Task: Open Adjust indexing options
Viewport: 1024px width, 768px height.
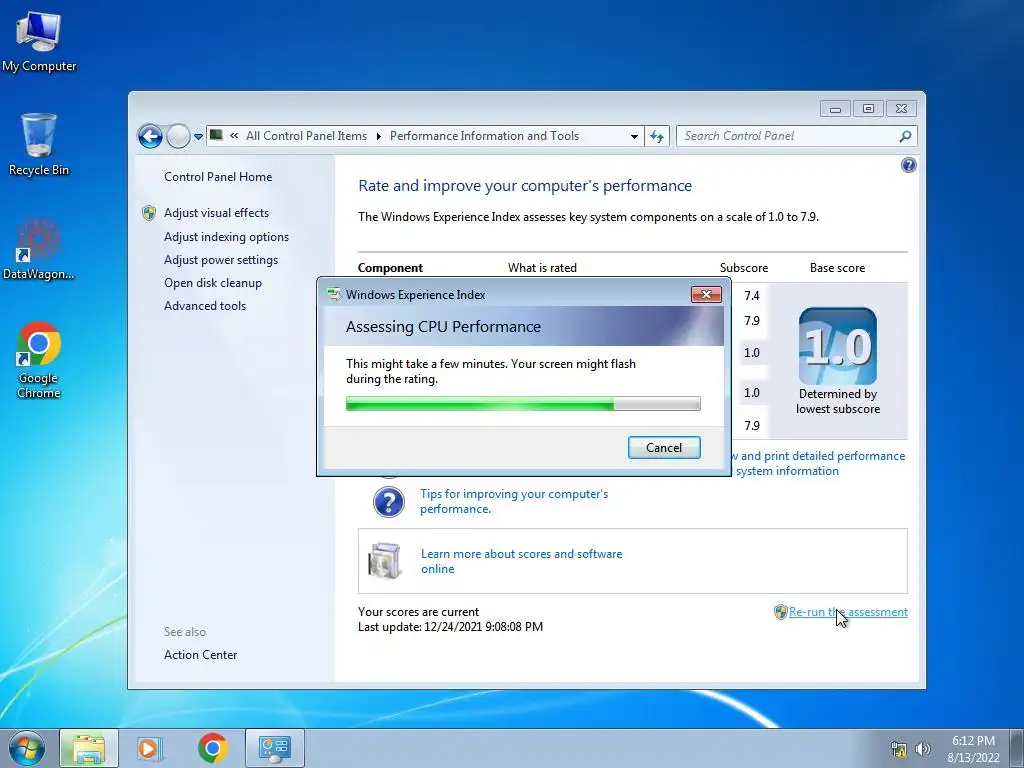Action: [x=226, y=237]
